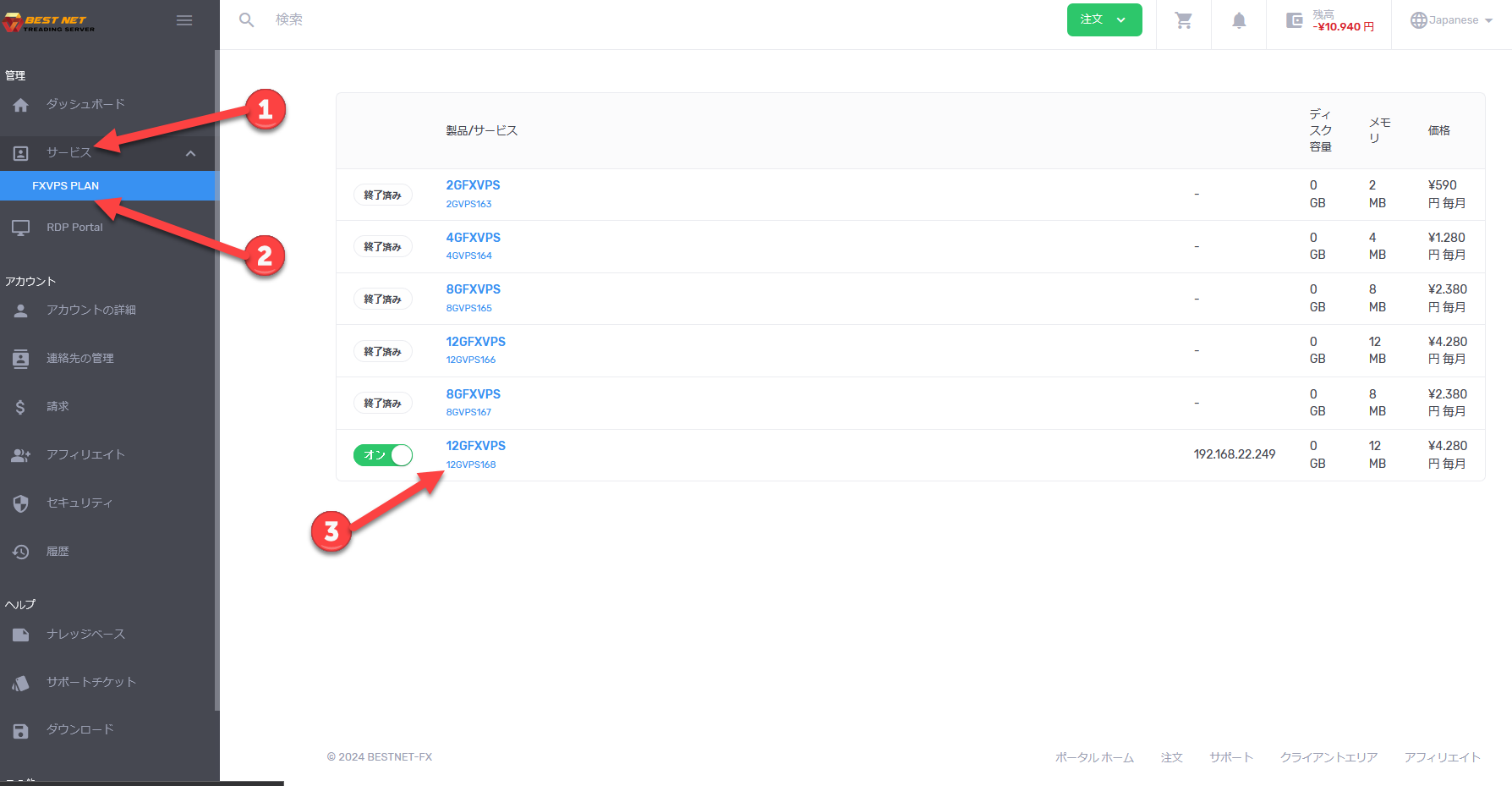The height and width of the screenshot is (786, 1512).
Task: Click 終了済み status badge for 4GFXVPS
Action: click(x=382, y=247)
